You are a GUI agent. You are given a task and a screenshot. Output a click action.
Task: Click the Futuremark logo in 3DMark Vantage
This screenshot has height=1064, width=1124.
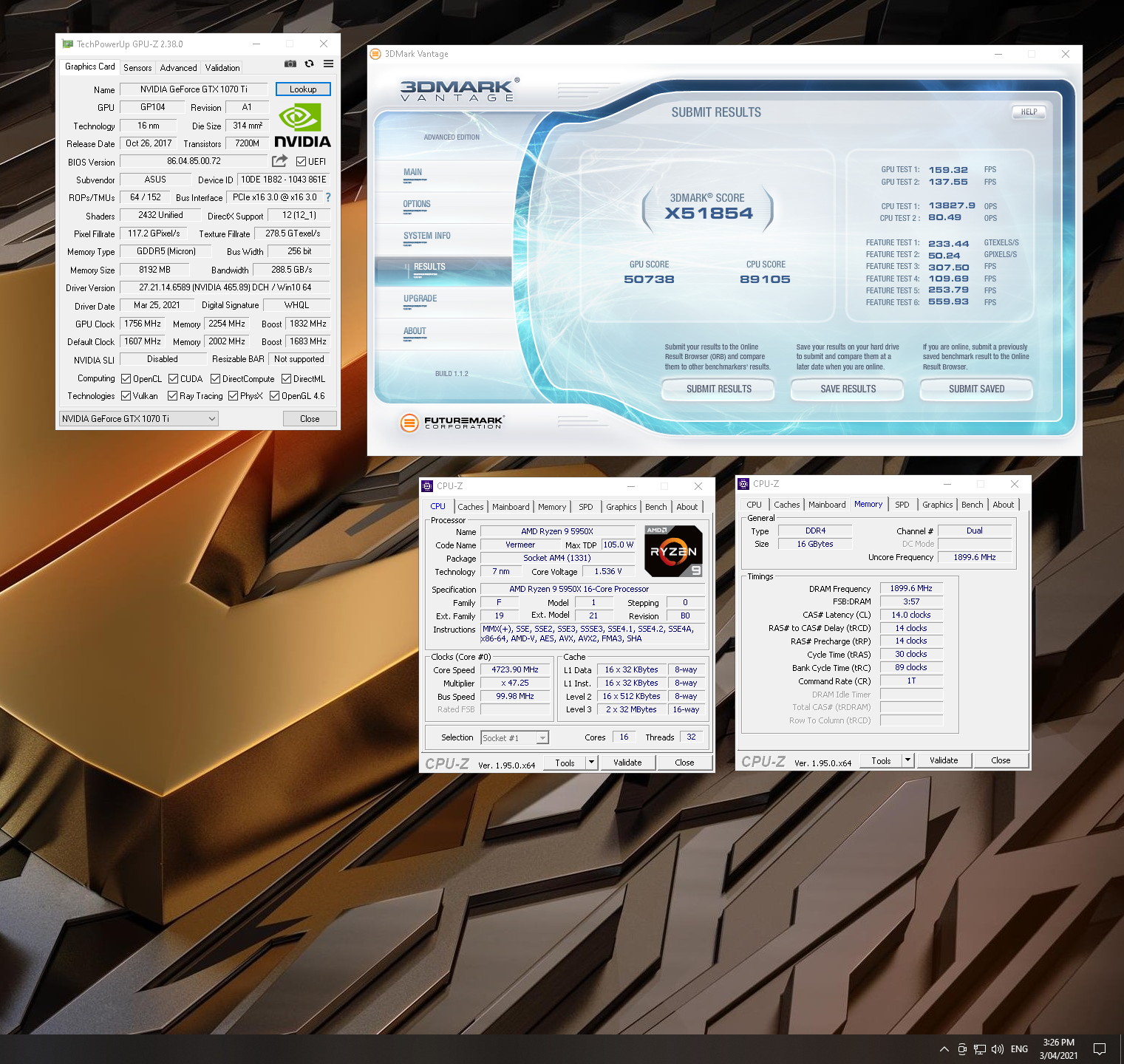(452, 422)
